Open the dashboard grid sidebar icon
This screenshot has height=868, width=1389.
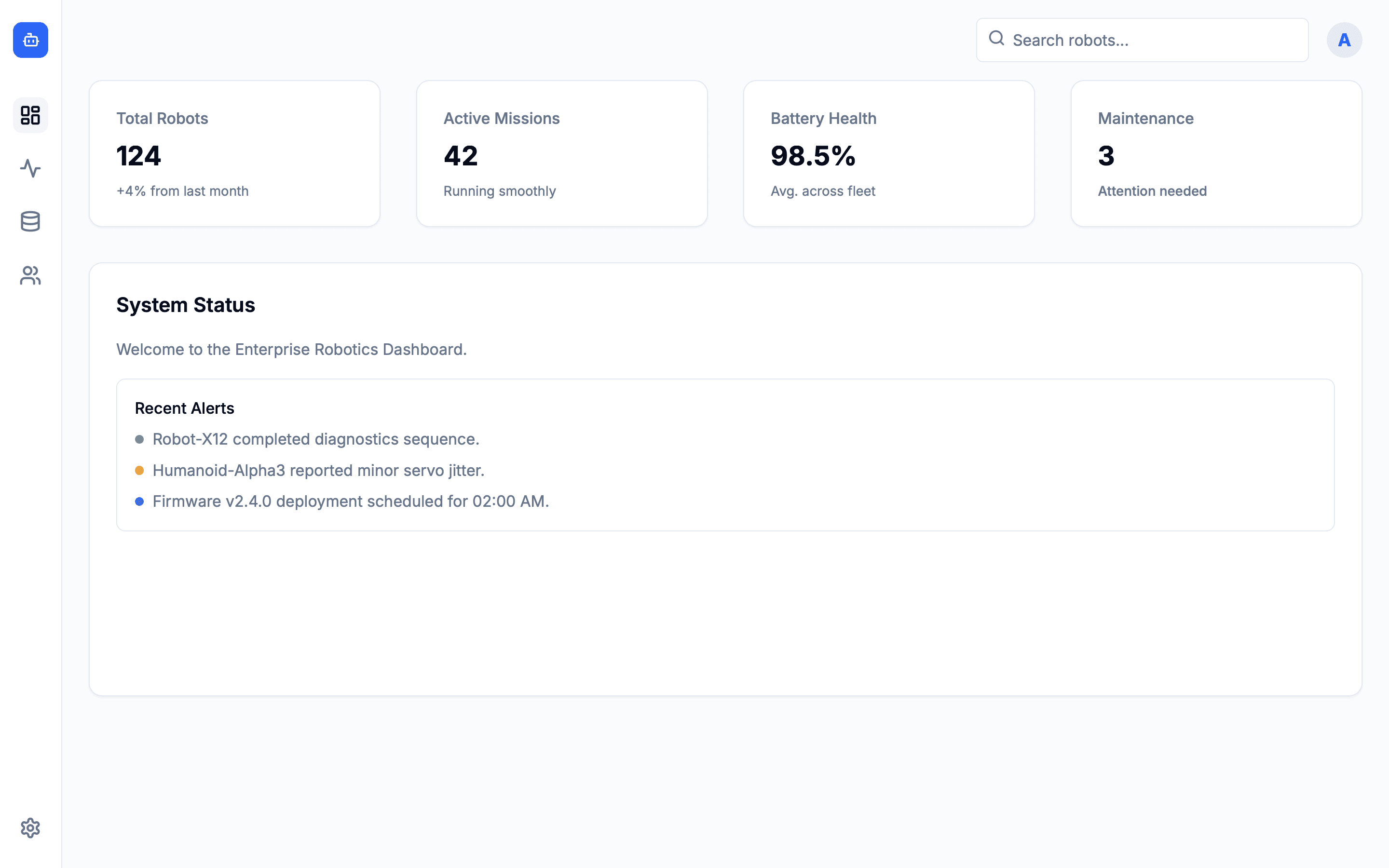[x=30, y=115]
